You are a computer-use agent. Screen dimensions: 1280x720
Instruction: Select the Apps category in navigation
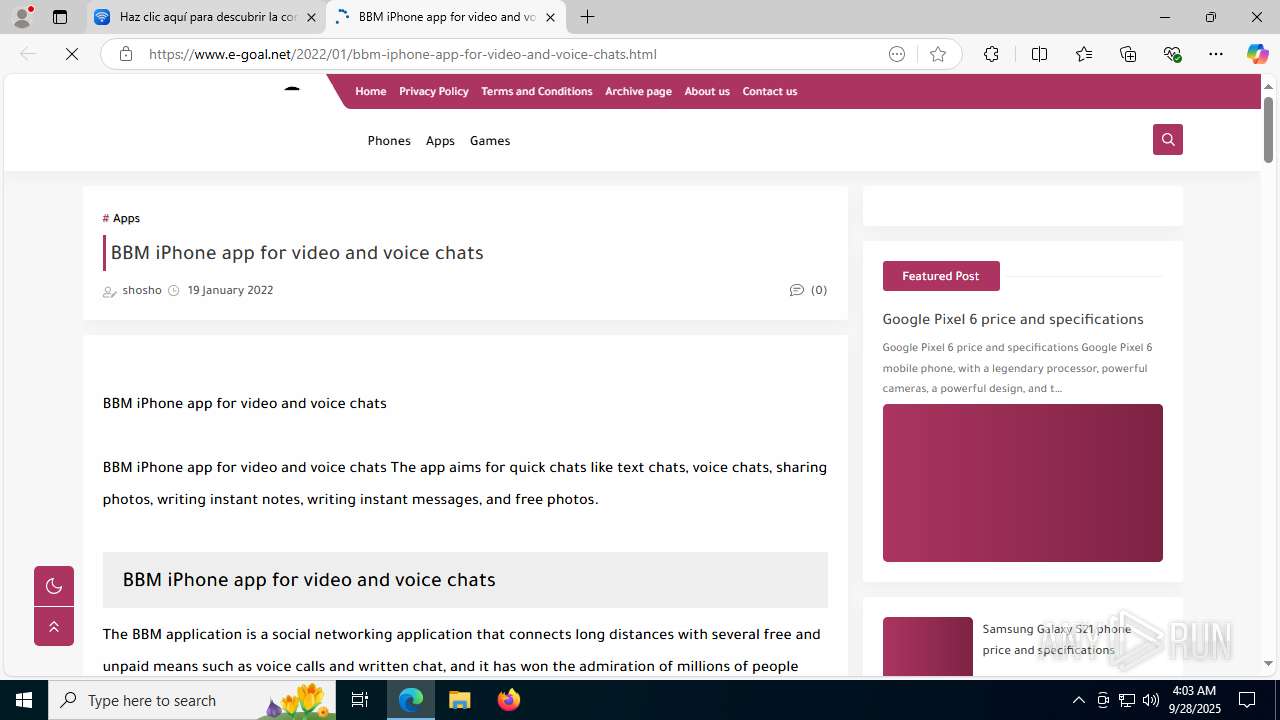pyautogui.click(x=440, y=141)
